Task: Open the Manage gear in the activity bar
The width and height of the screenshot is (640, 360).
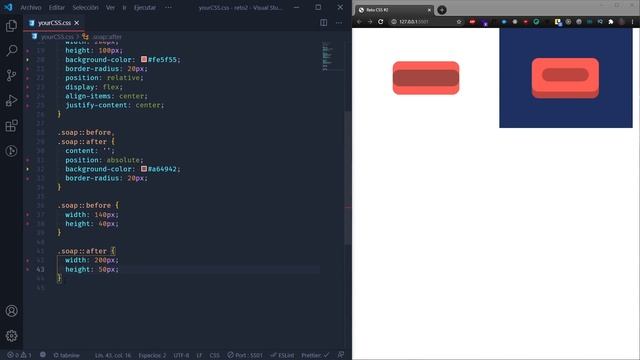Action: click(11, 336)
